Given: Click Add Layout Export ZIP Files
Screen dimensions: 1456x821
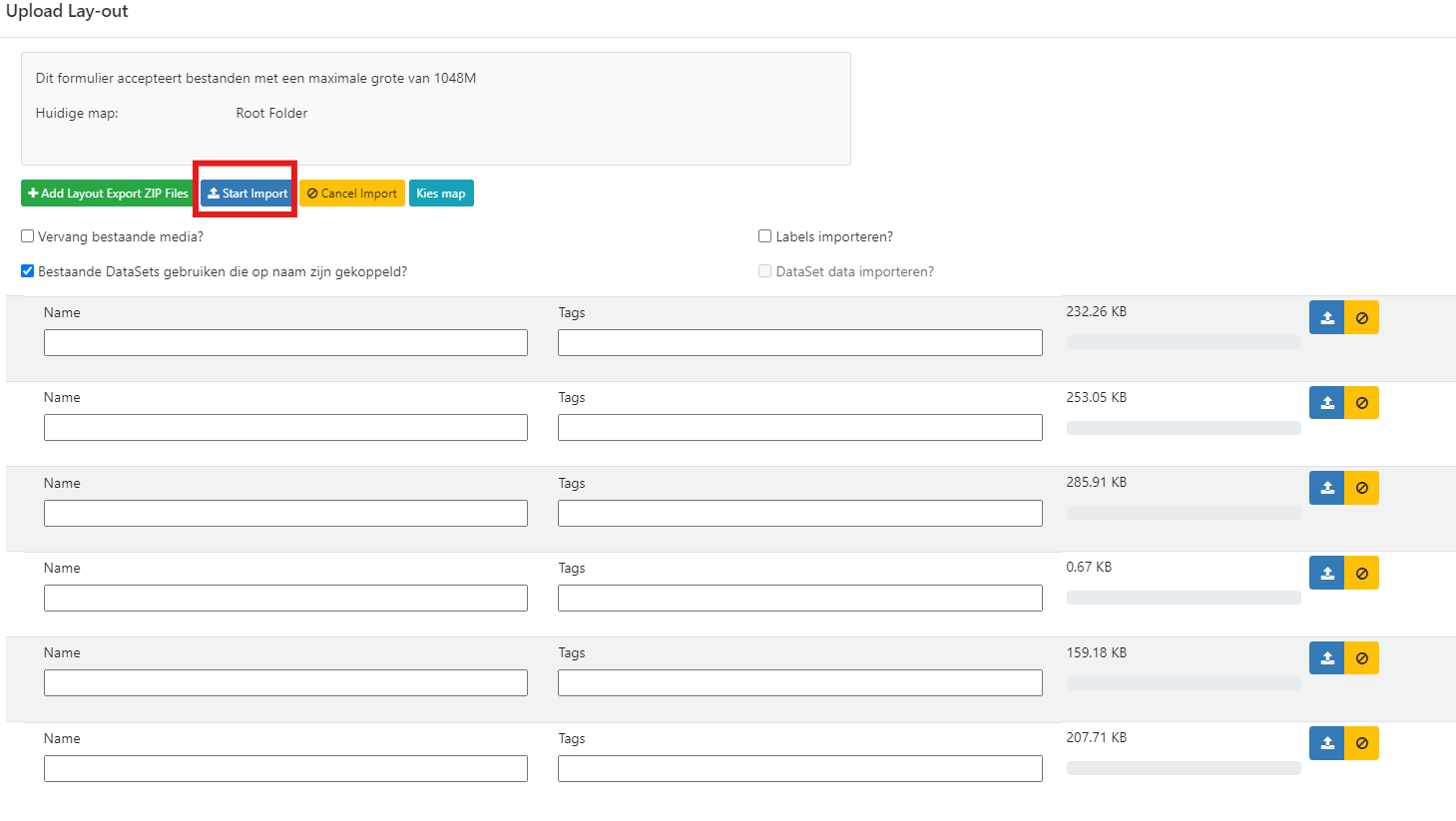Looking at the screenshot, I should (108, 194).
